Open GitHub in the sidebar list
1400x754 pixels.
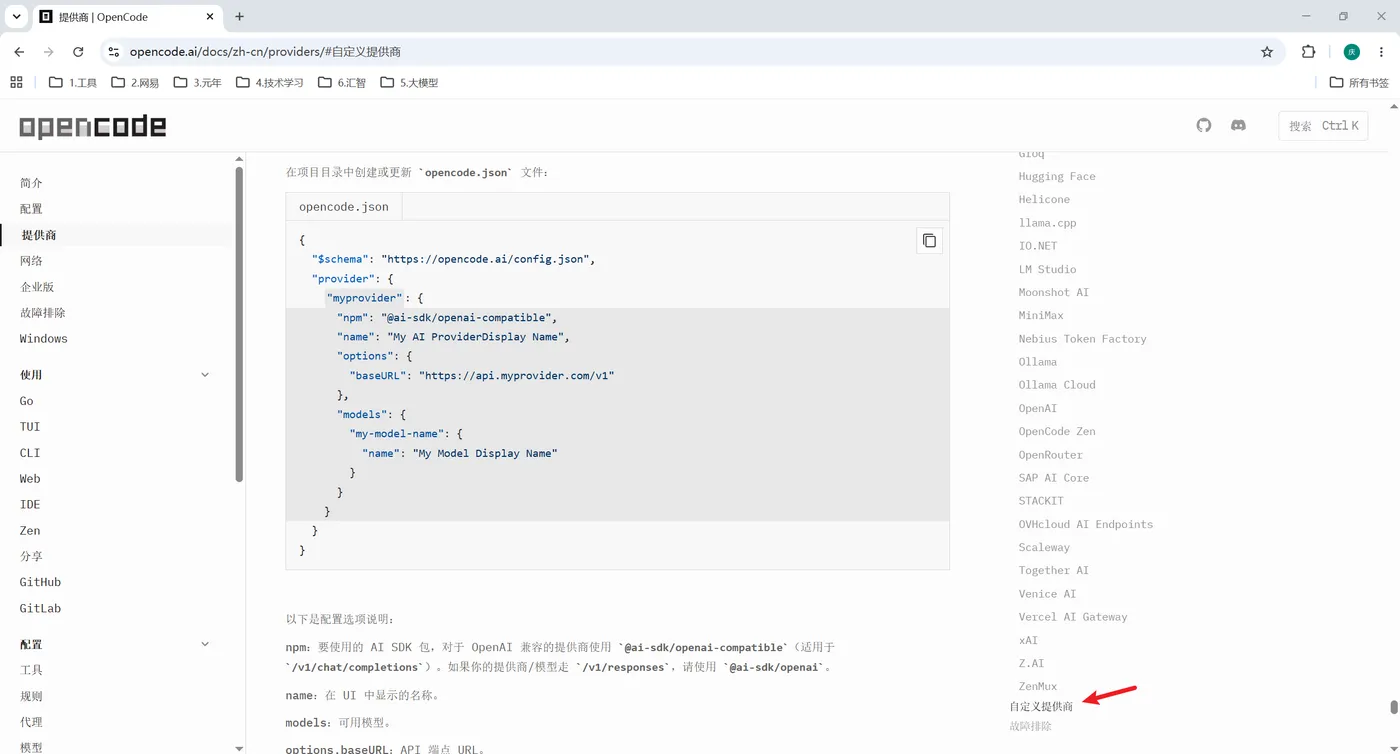(40, 582)
